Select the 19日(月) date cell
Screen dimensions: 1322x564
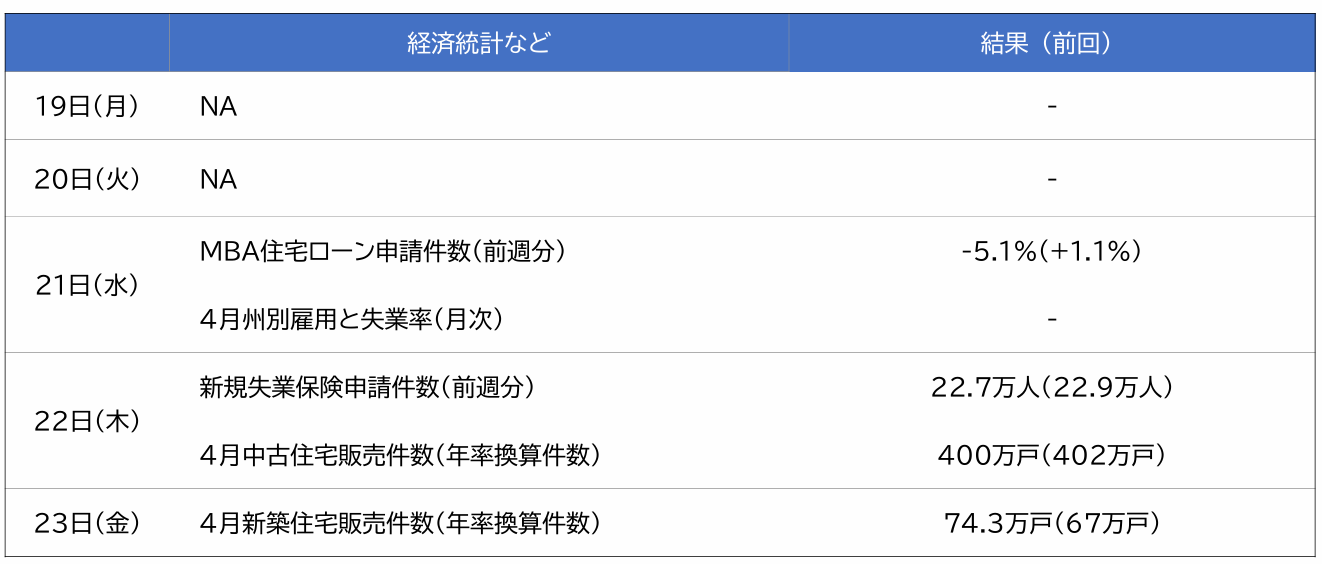pyautogui.click(x=87, y=106)
